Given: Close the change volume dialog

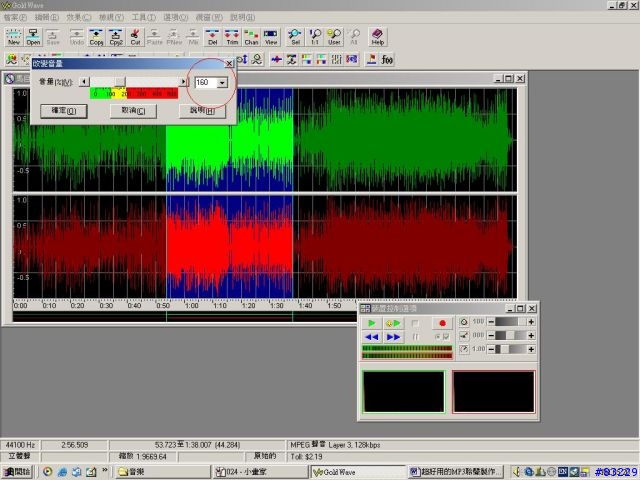Looking at the screenshot, I should [x=229, y=64].
